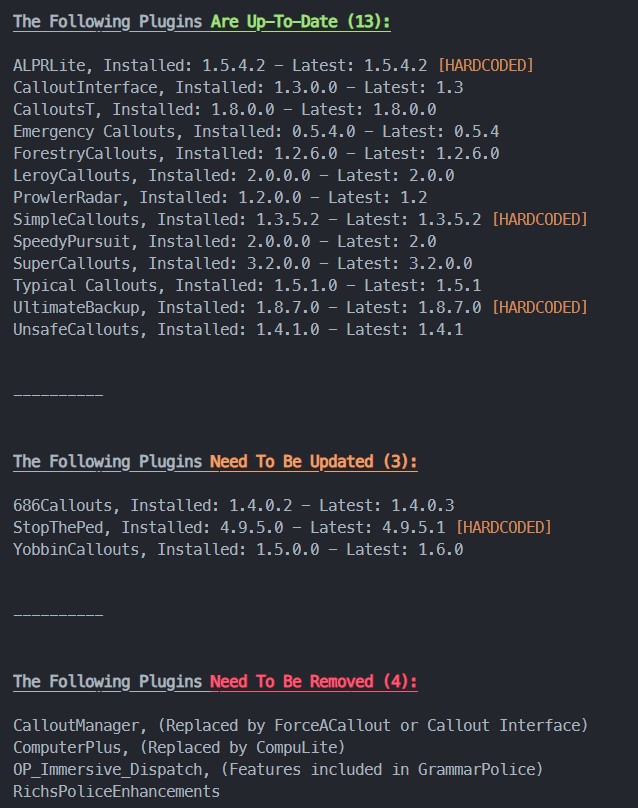The width and height of the screenshot is (638, 808).
Task: Click the HARDCODED tag beside ALPRLite
Action: [486, 65]
